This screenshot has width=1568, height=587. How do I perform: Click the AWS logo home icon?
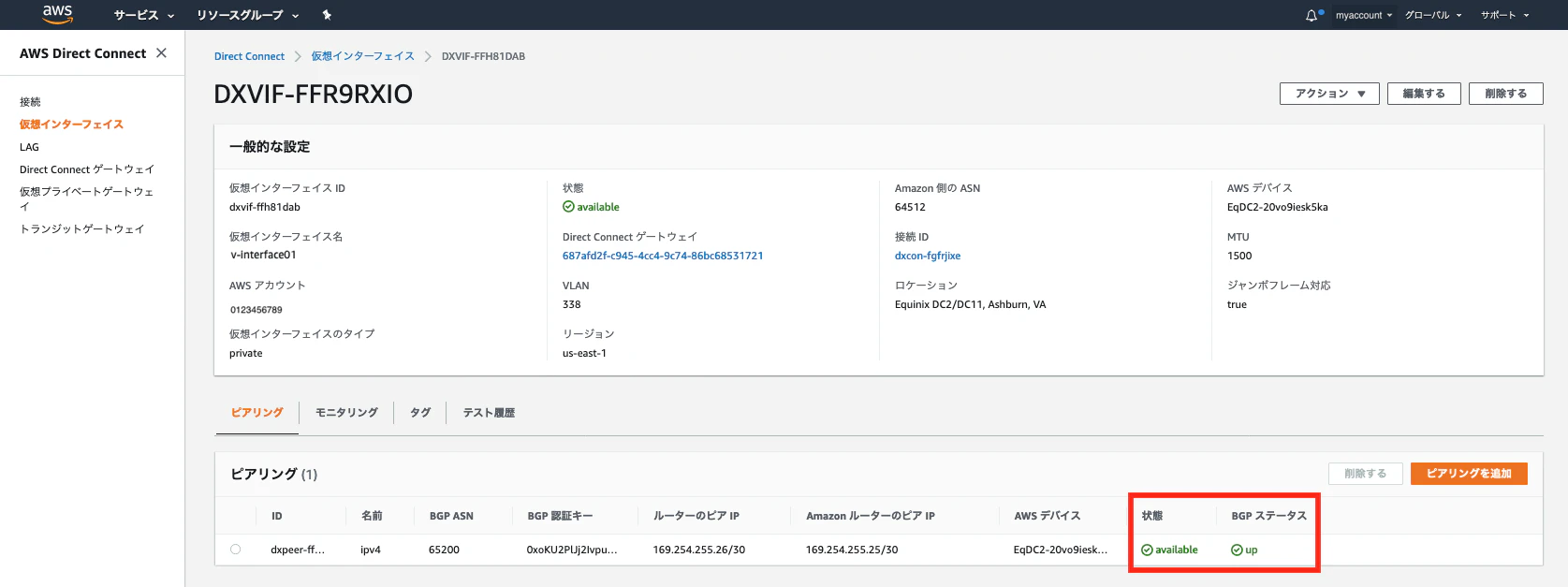point(57,14)
